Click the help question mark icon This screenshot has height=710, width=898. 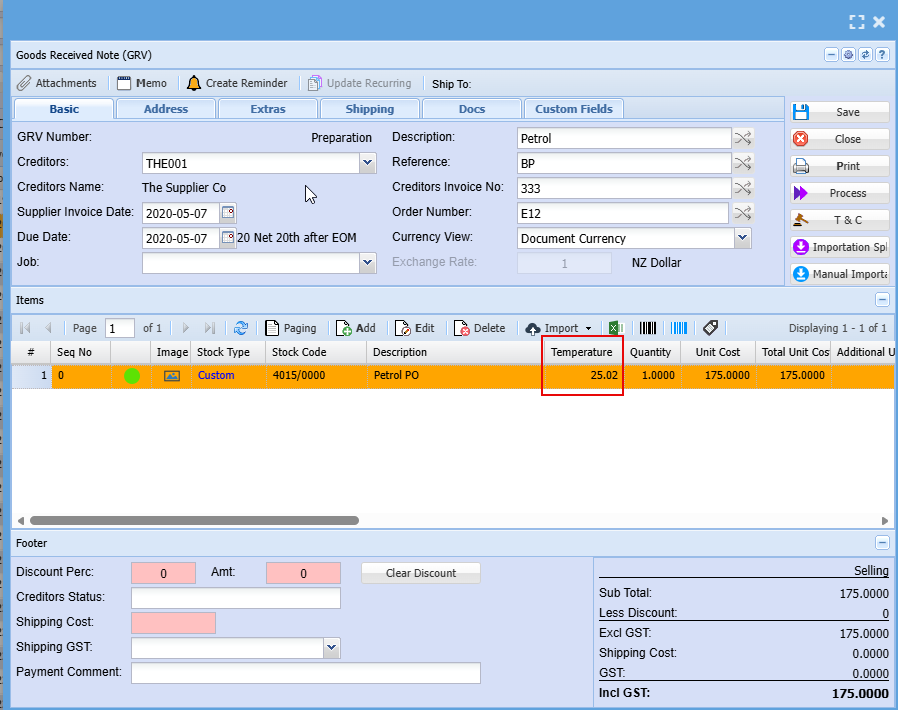[882, 55]
